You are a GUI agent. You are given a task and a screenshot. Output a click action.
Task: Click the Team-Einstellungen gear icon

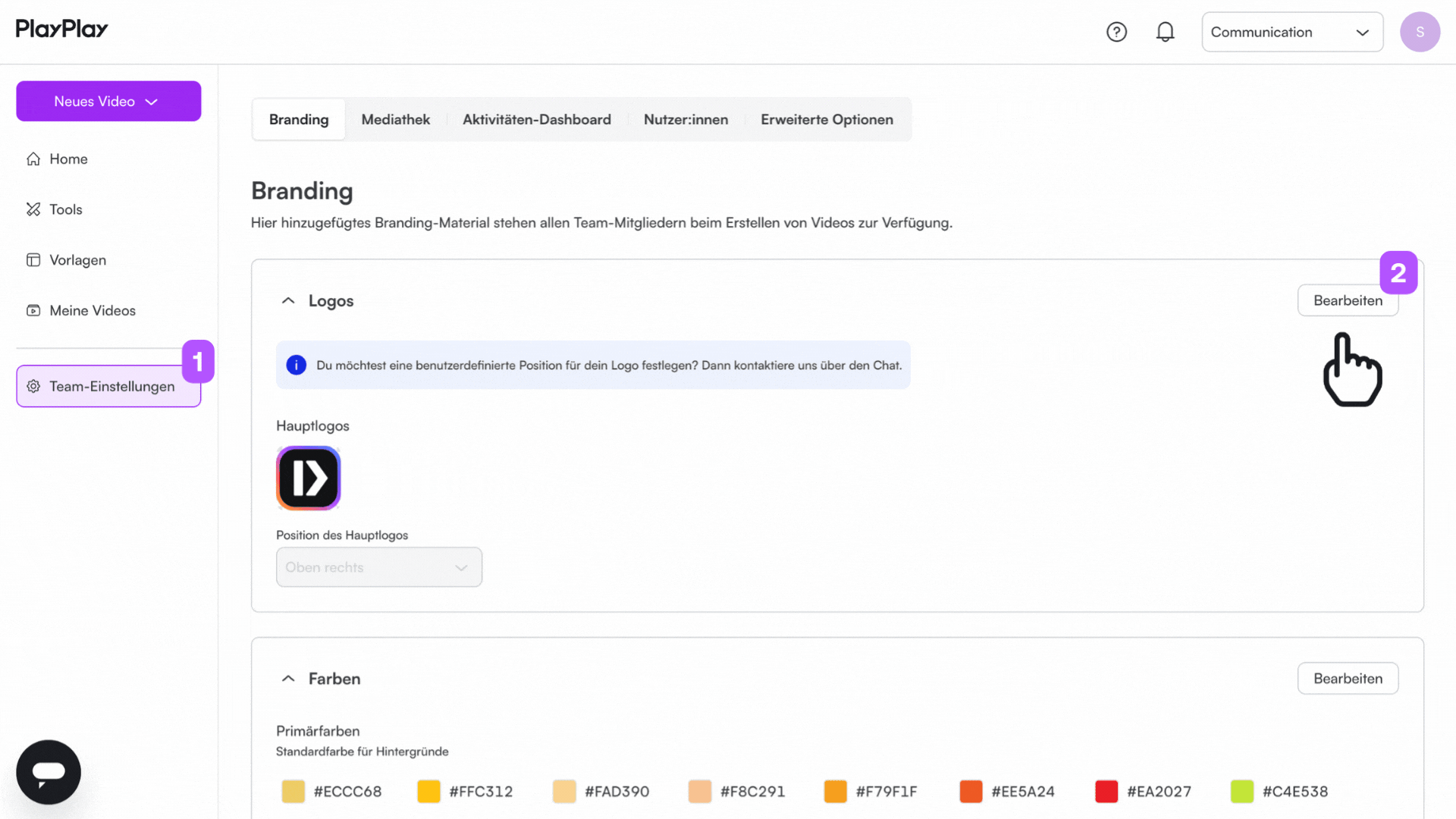(x=33, y=387)
